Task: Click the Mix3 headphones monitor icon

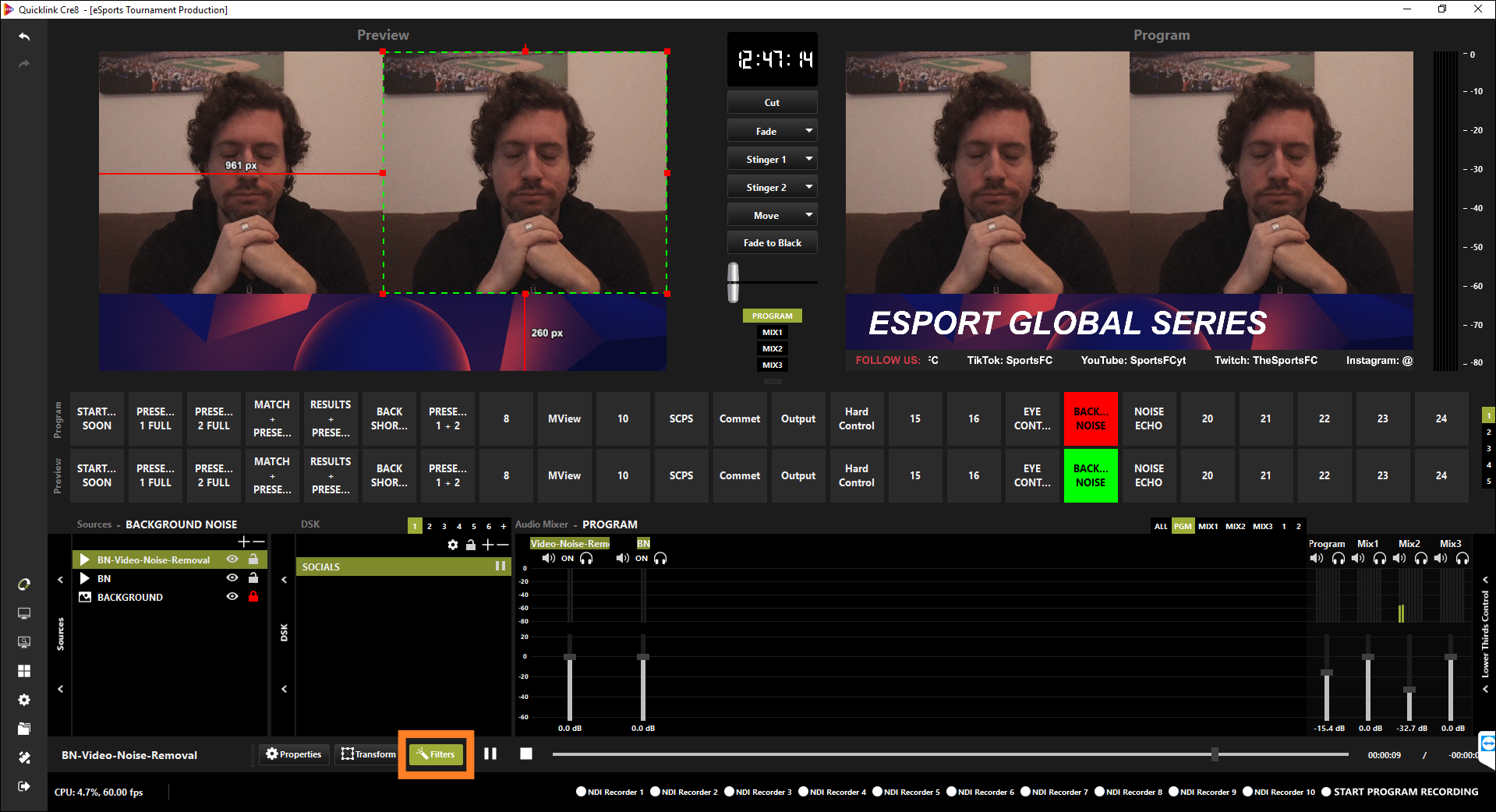Action: [1462, 558]
